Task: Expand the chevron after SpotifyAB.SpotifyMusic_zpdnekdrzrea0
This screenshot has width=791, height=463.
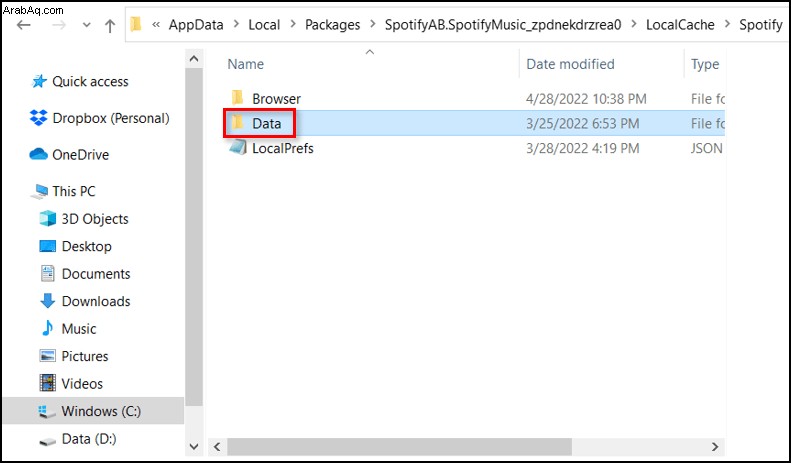Action: [634, 24]
